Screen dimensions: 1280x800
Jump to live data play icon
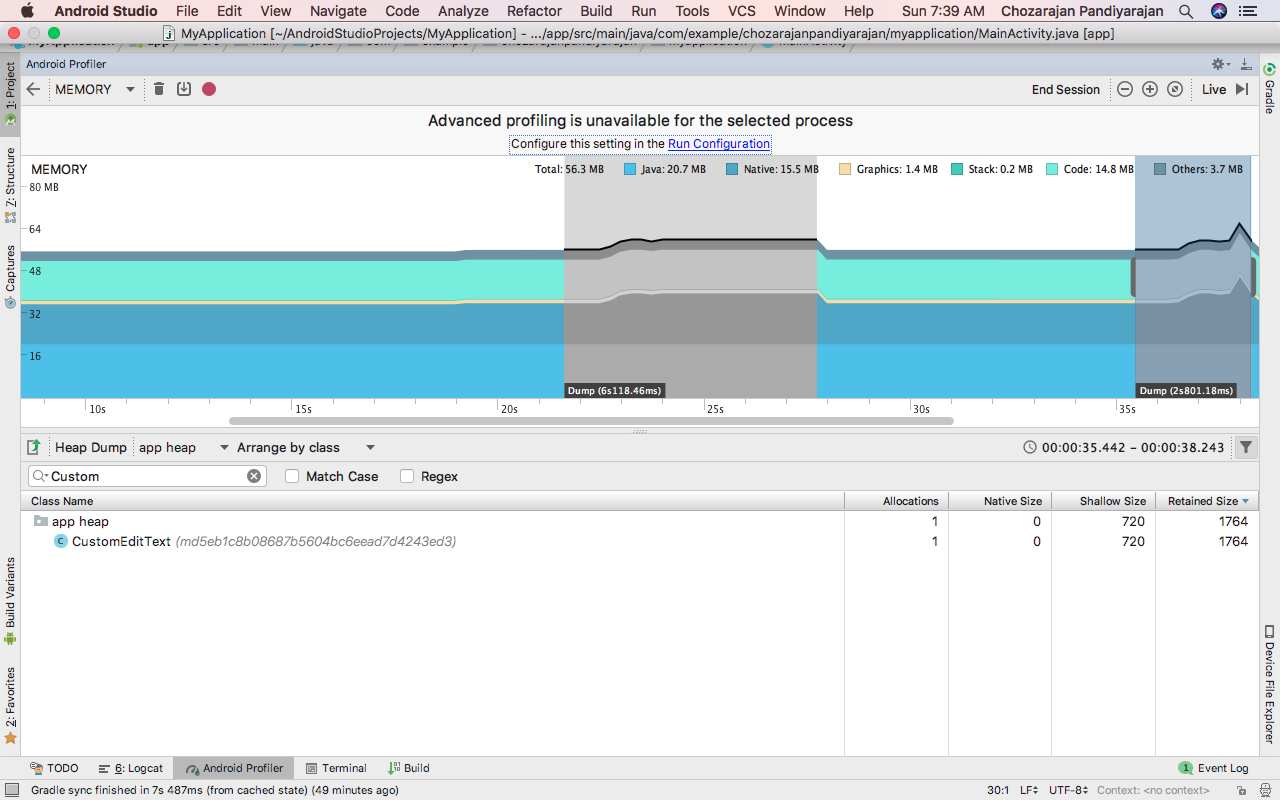(1242, 89)
